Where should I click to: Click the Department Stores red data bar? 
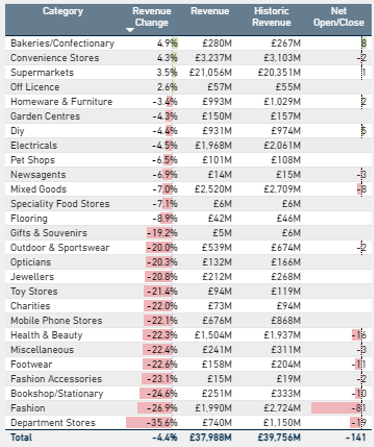point(149,423)
